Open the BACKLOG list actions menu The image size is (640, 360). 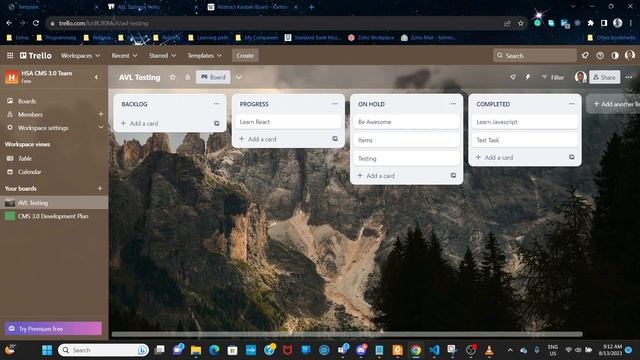pos(216,104)
